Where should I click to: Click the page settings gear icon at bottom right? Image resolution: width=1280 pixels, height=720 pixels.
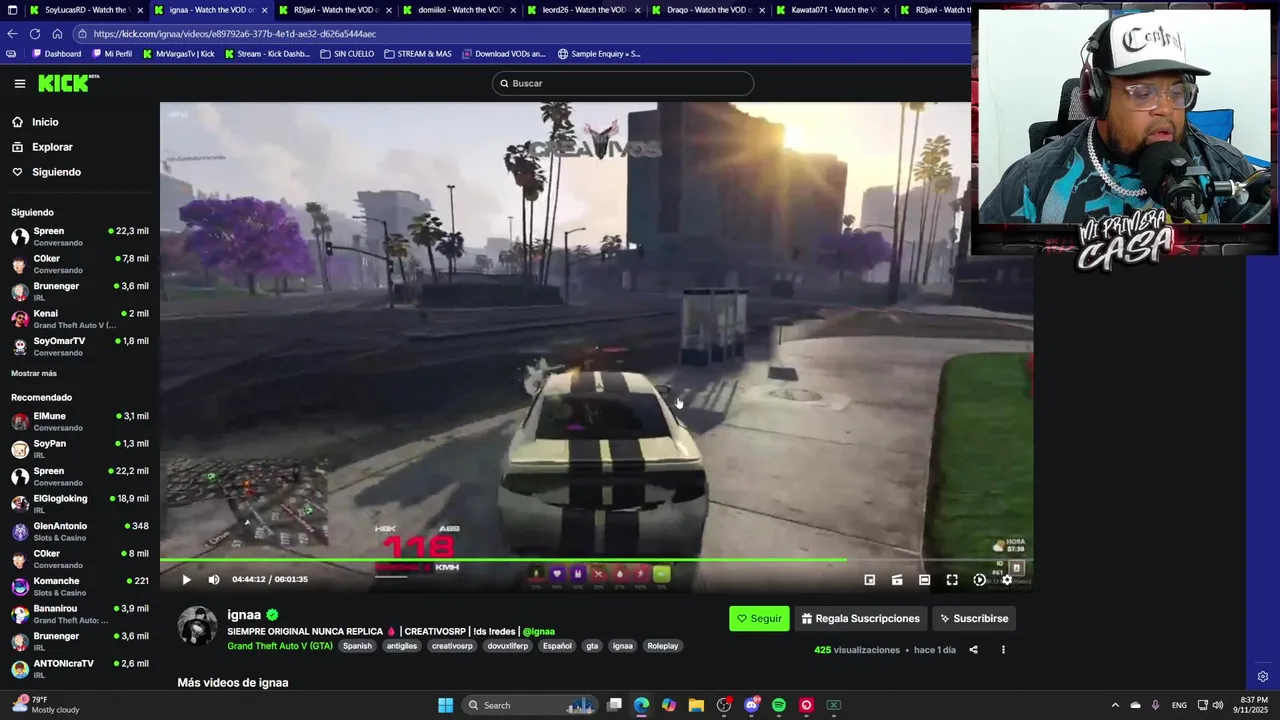point(1263,677)
